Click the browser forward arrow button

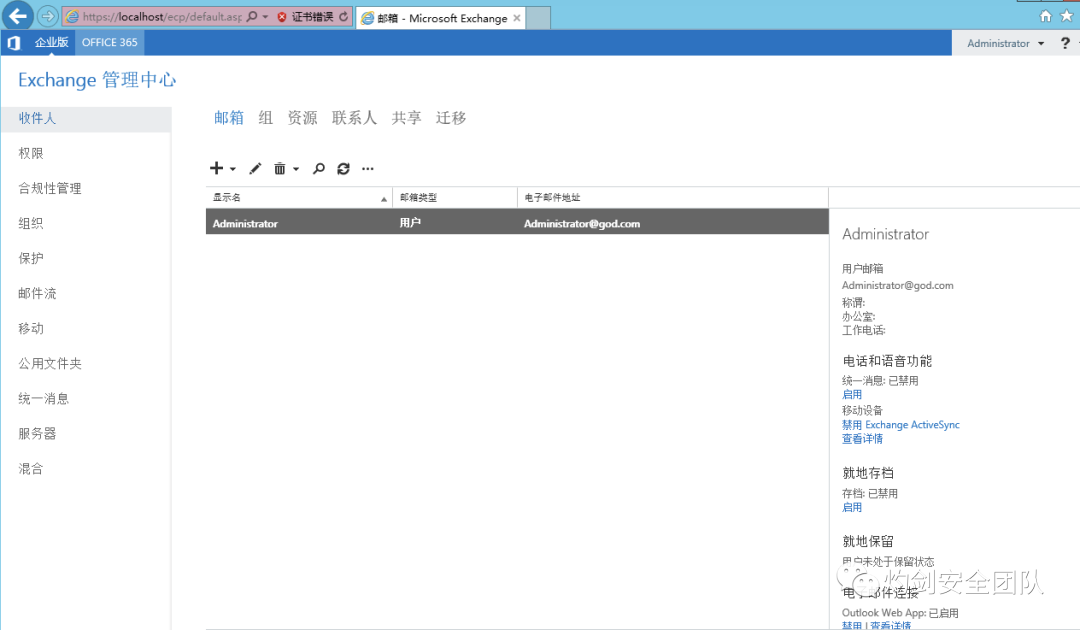[48, 16]
